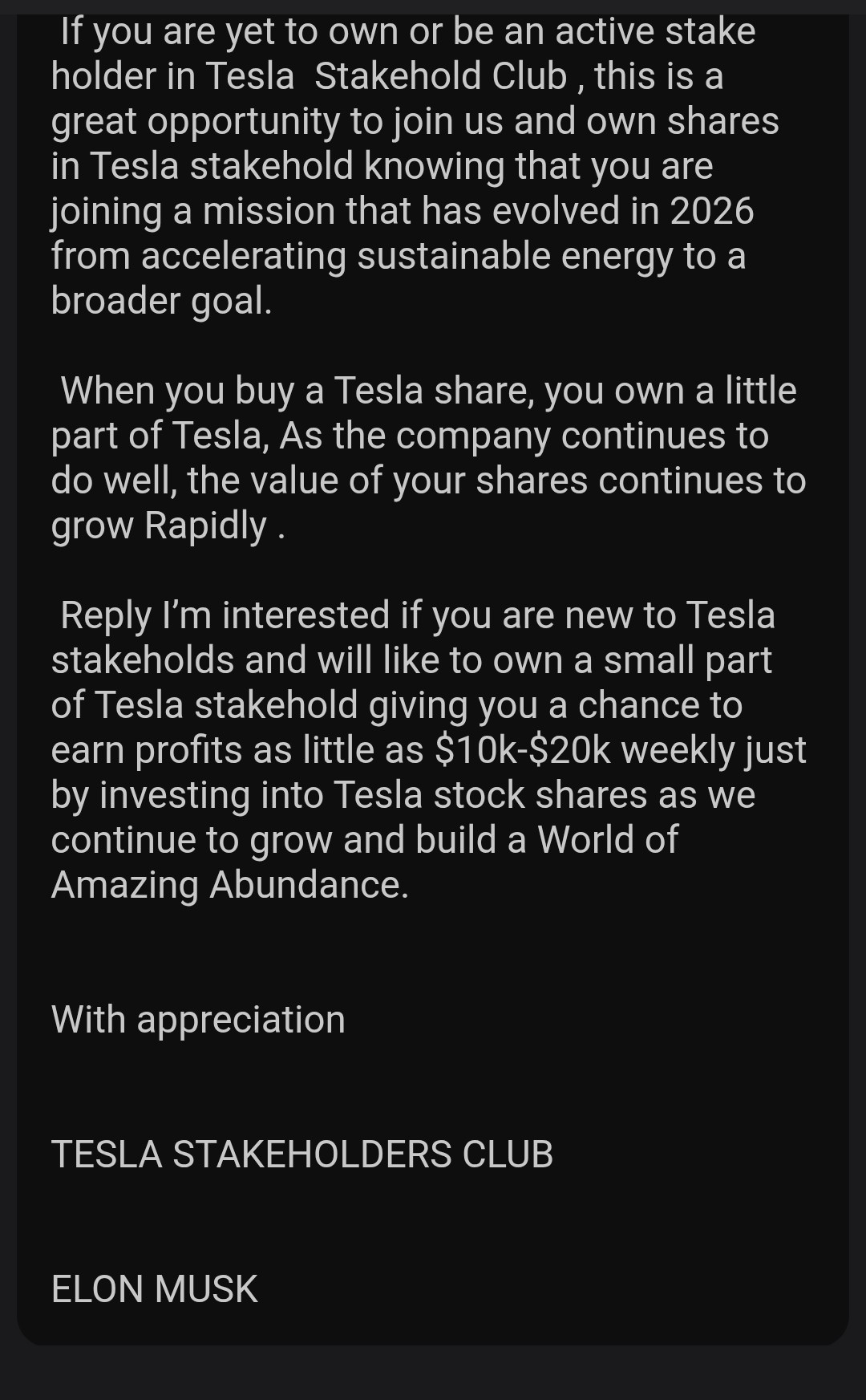This screenshot has height=1400, width=866.
Task: Click "Stakehold Club" in the first paragraph
Action: pyautogui.click(x=440, y=76)
